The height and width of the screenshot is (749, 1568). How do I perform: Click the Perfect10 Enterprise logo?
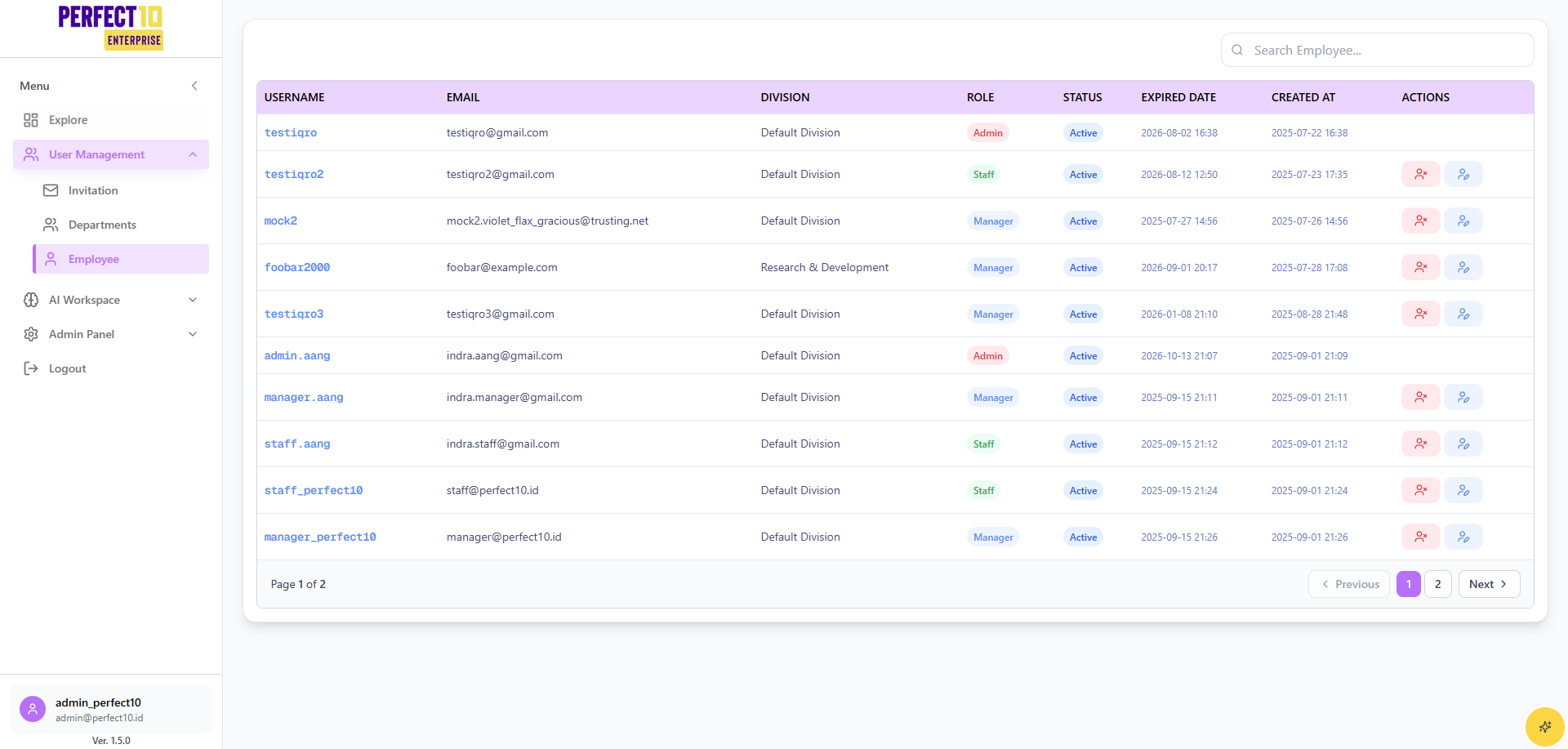tap(111, 28)
